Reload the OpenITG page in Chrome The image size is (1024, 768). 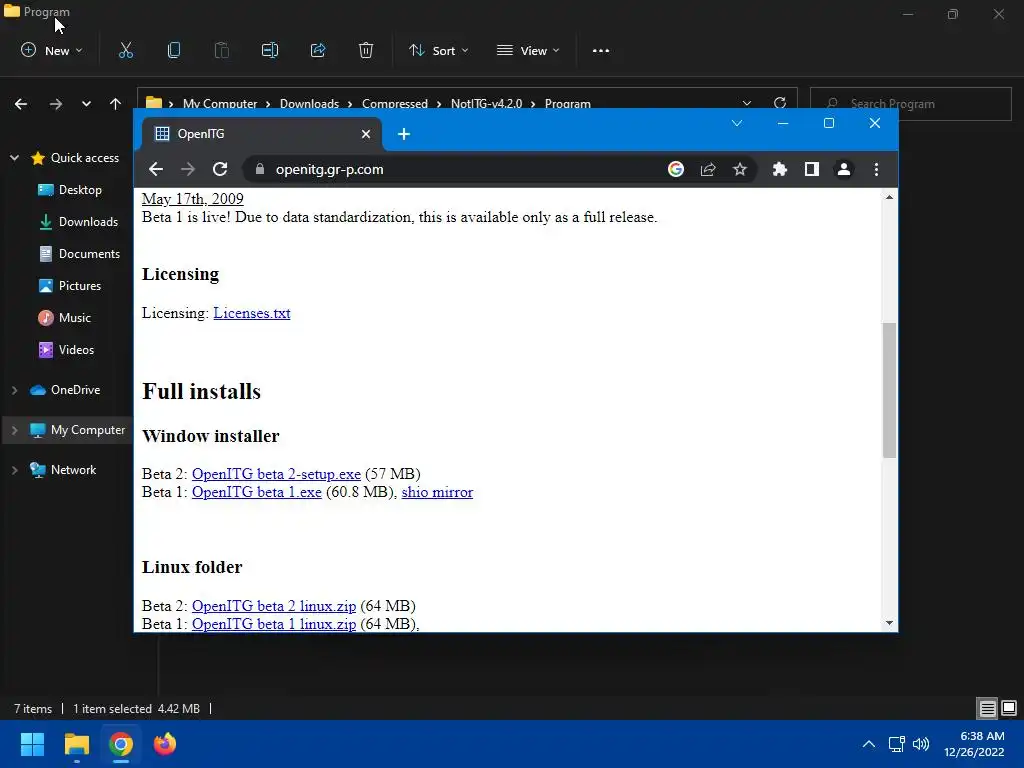pyautogui.click(x=220, y=169)
